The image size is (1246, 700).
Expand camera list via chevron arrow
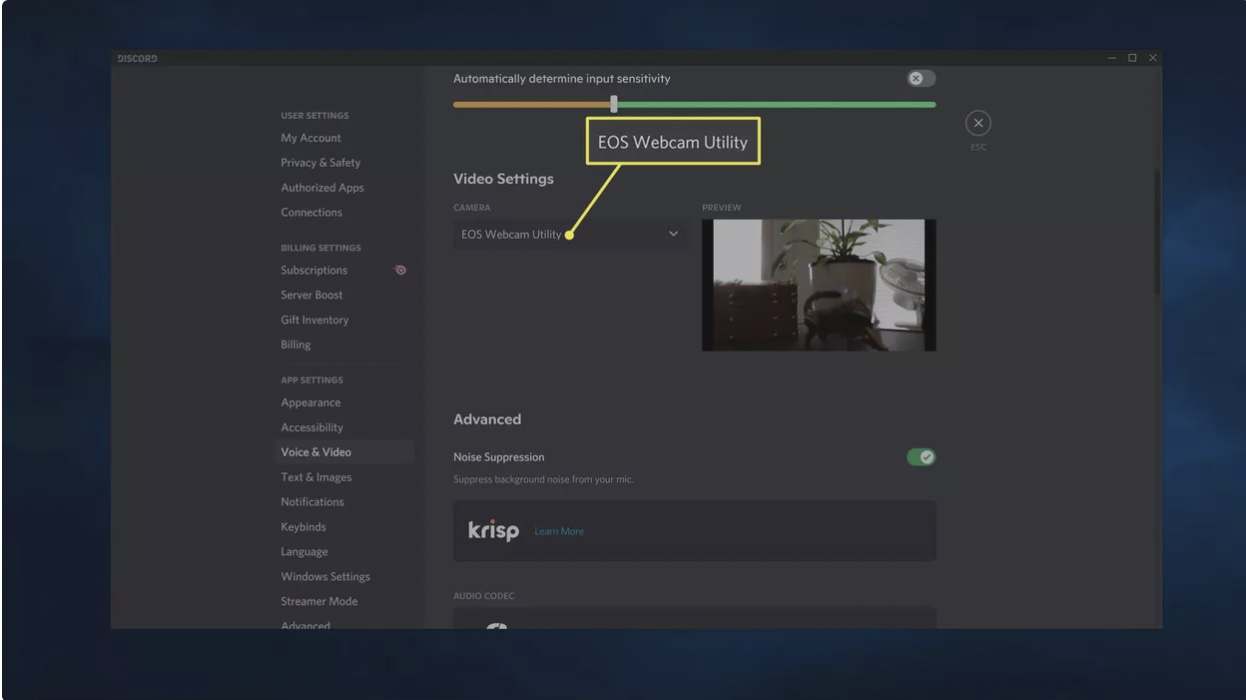pyautogui.click(x=673, y=234)
